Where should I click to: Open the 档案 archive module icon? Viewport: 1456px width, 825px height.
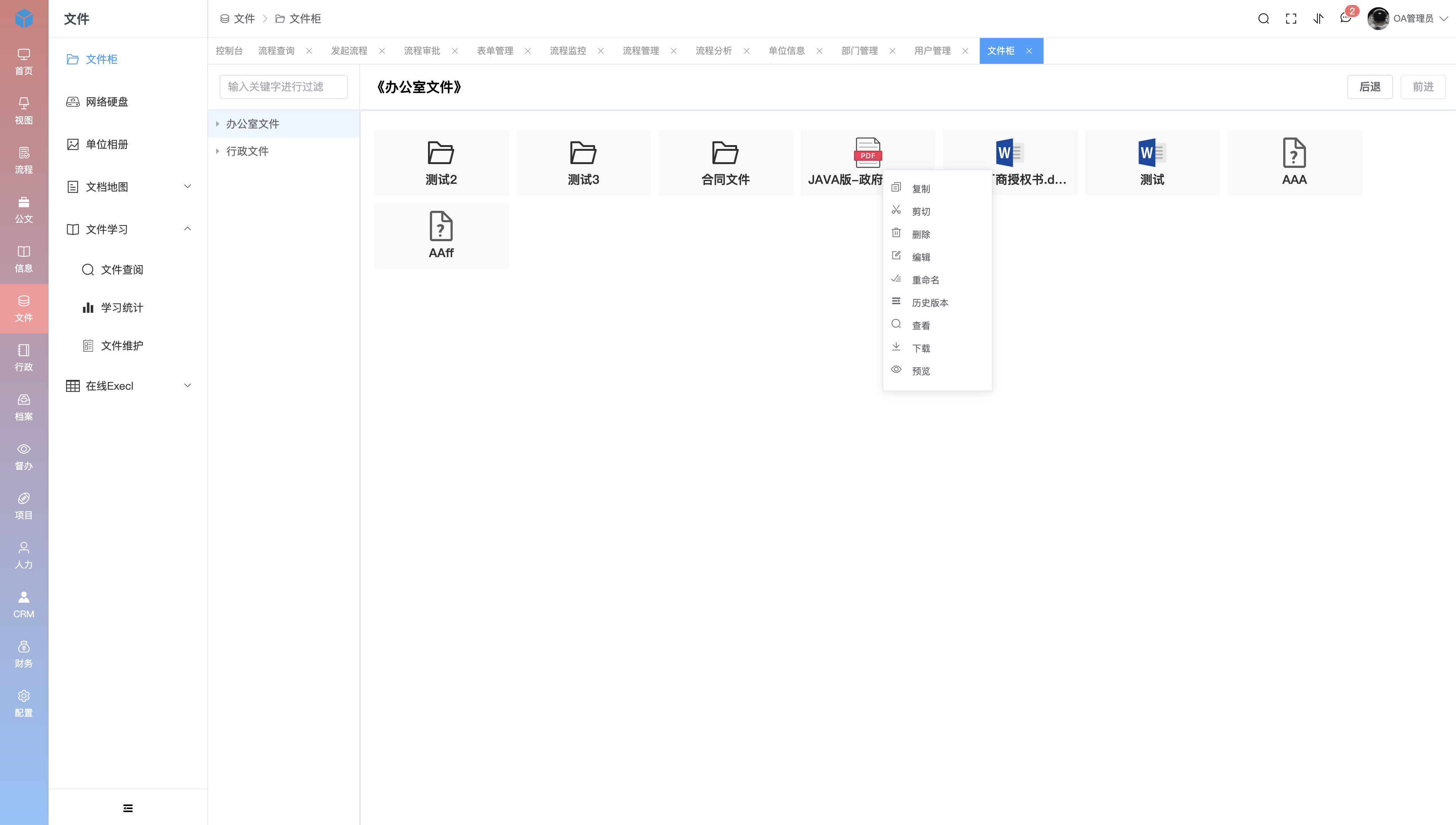point(24,407)
